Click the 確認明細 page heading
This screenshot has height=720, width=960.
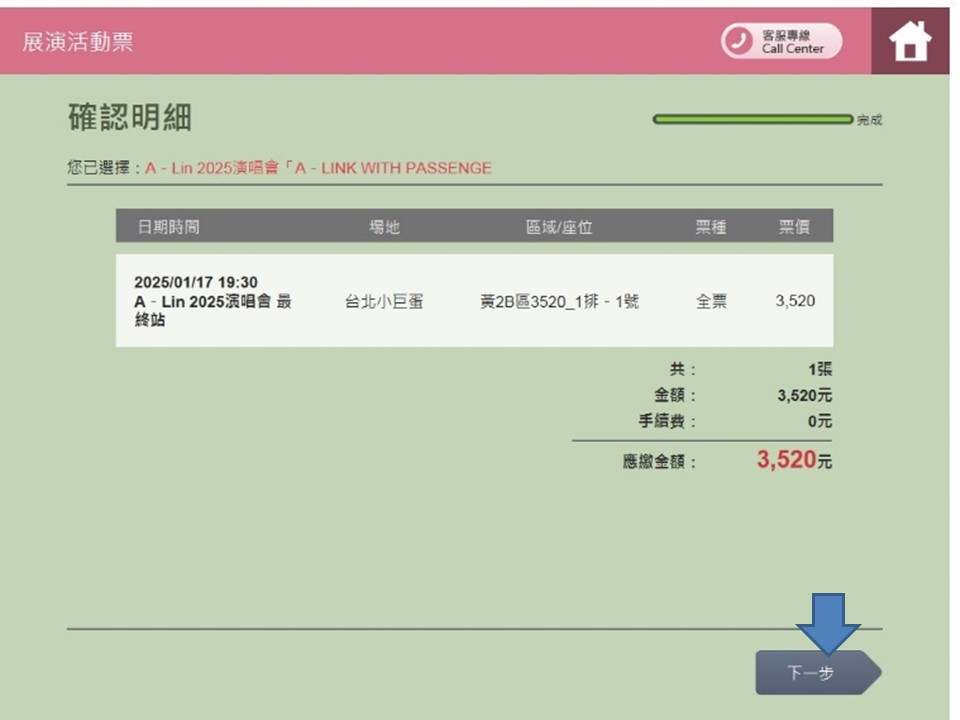[x=130, y=117]
